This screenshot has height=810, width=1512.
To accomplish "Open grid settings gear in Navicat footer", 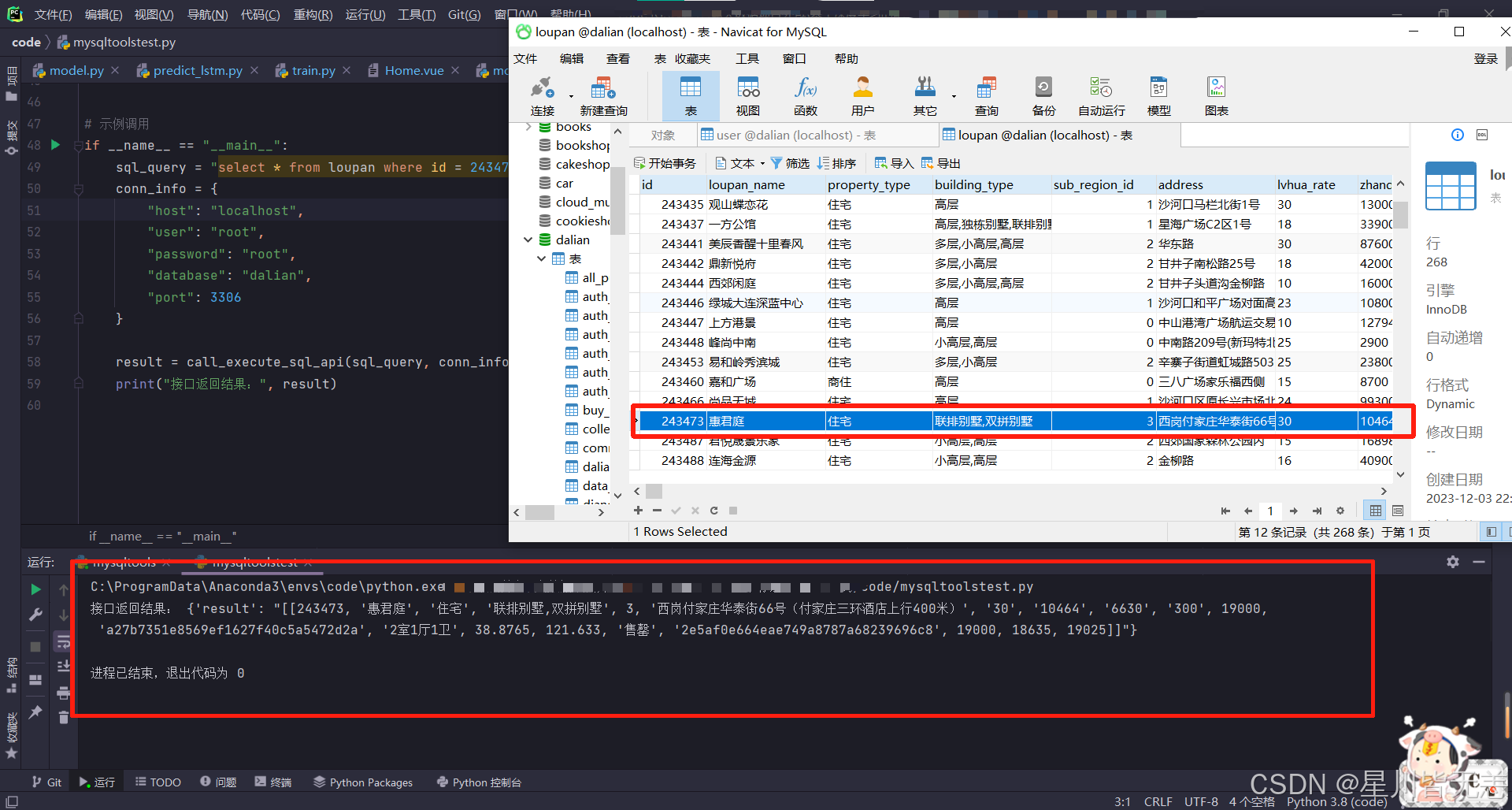I will [1340, 511].
